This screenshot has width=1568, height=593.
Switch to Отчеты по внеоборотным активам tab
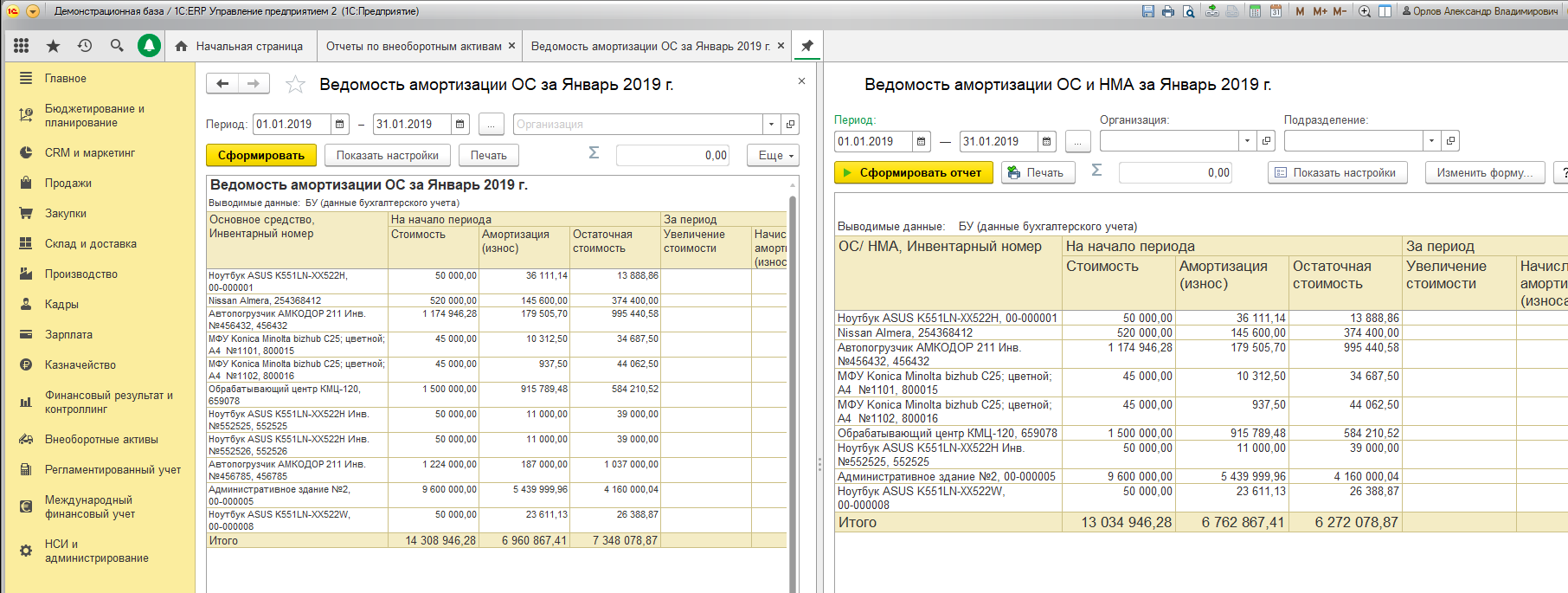click(x=414, y=46)
